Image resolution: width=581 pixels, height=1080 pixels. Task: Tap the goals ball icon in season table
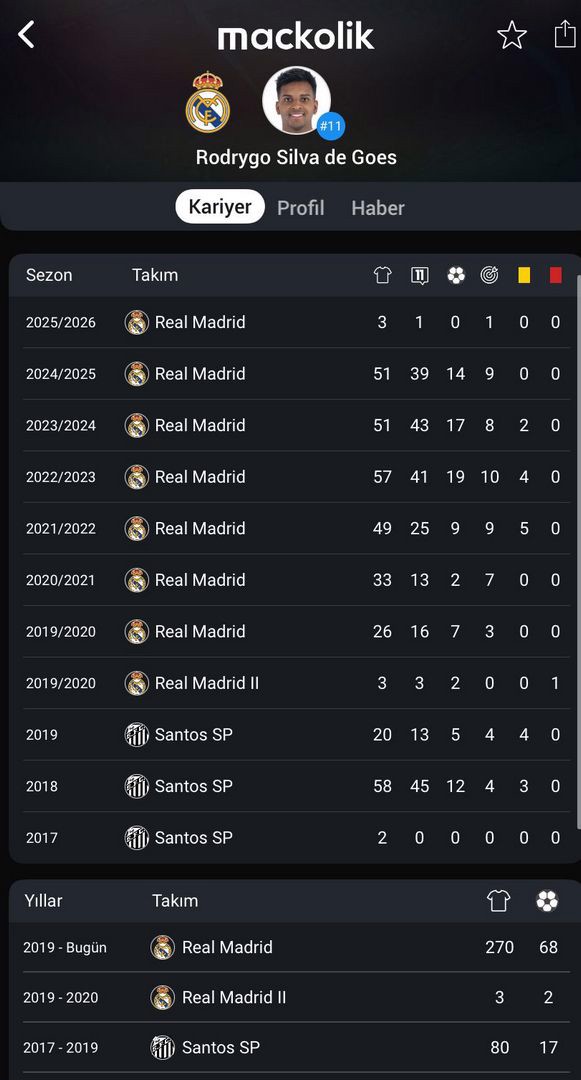[x=456, y=275]
